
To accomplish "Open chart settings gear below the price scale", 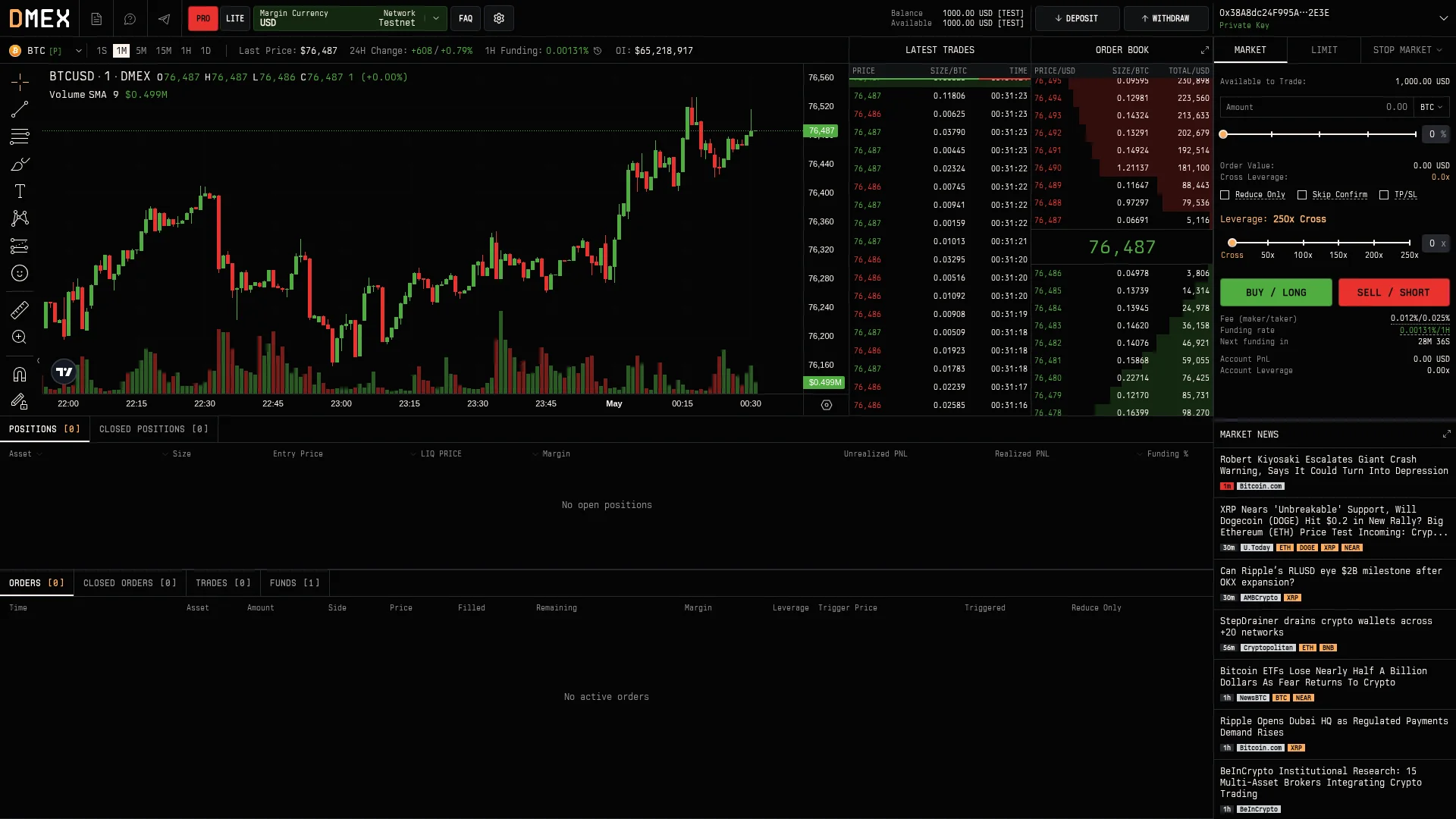I will (827, 405).
